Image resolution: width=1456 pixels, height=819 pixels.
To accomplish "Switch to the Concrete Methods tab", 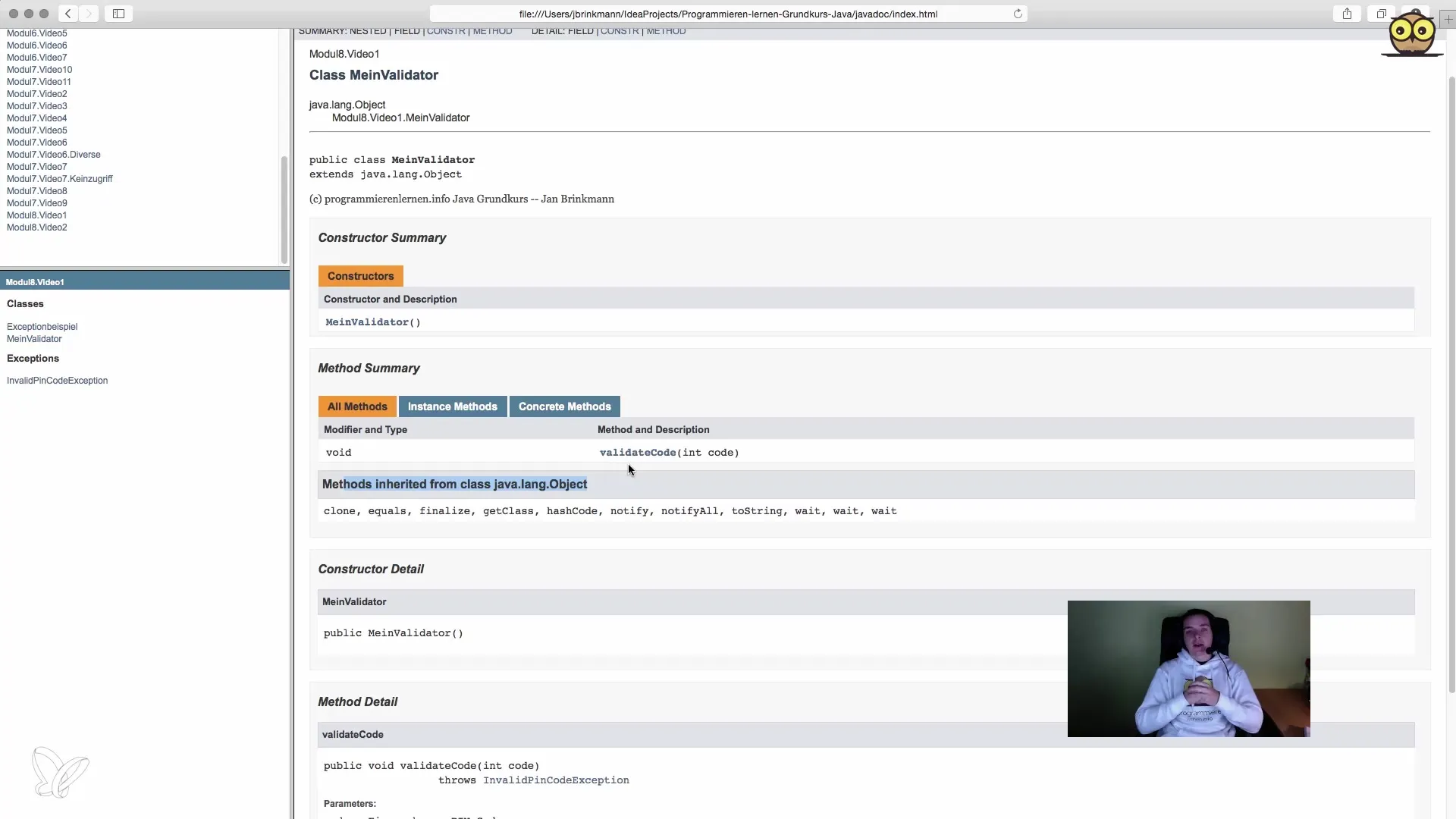I will (564, 406).
